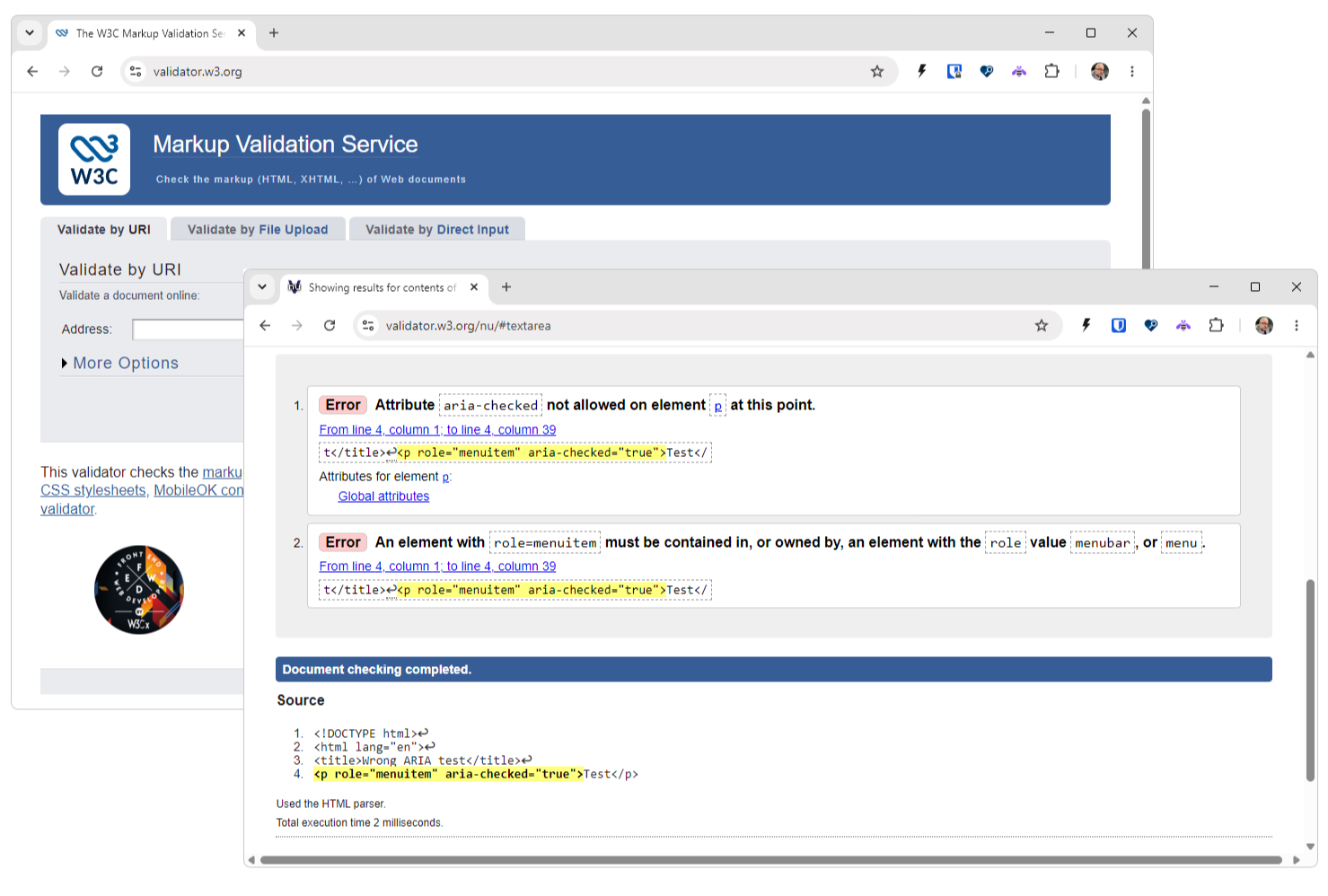
Task: Click the W3C logo in the header
Action: (x=94, y=160)
